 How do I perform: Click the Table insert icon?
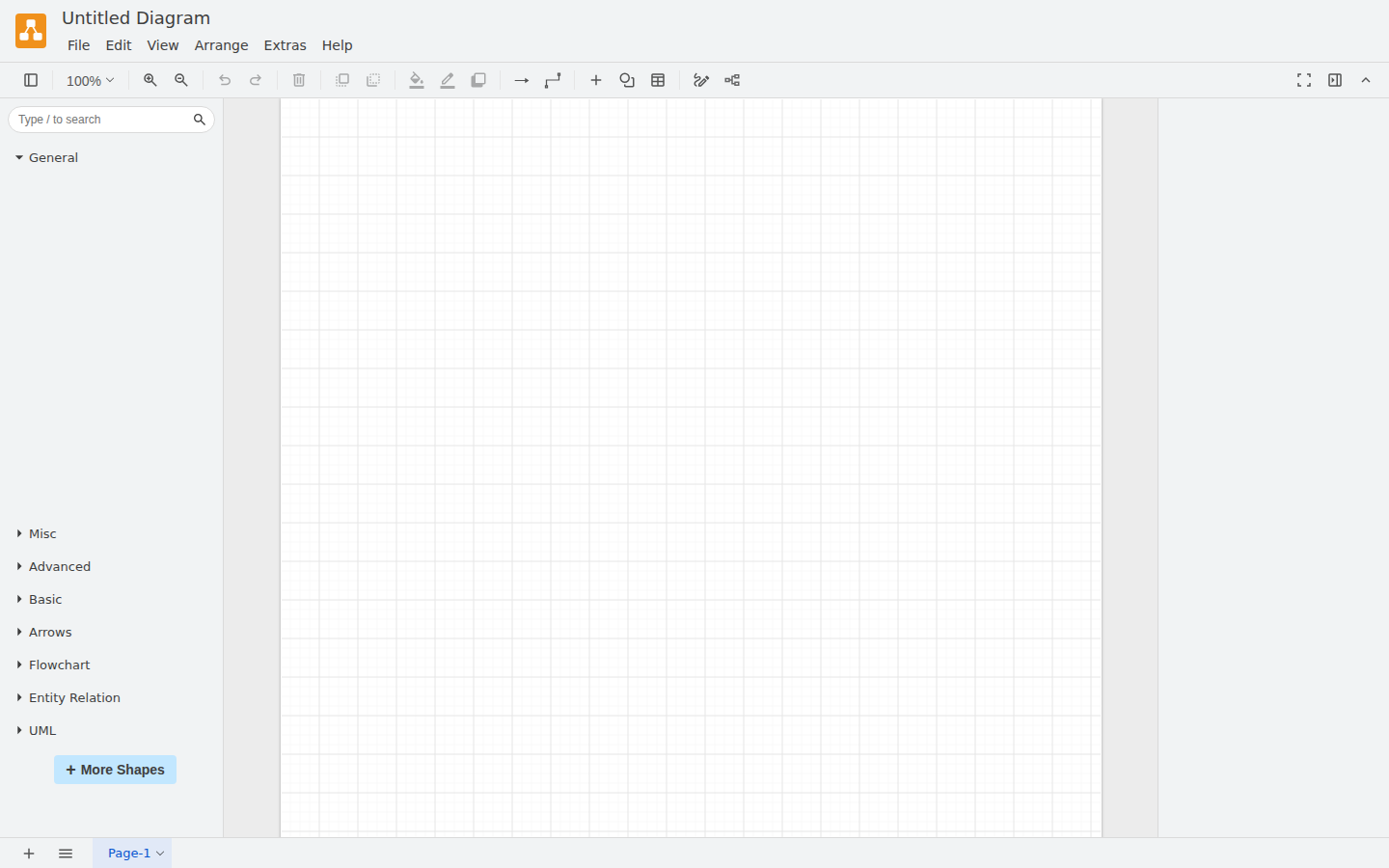pyautogui.click(x=658, y=80)
